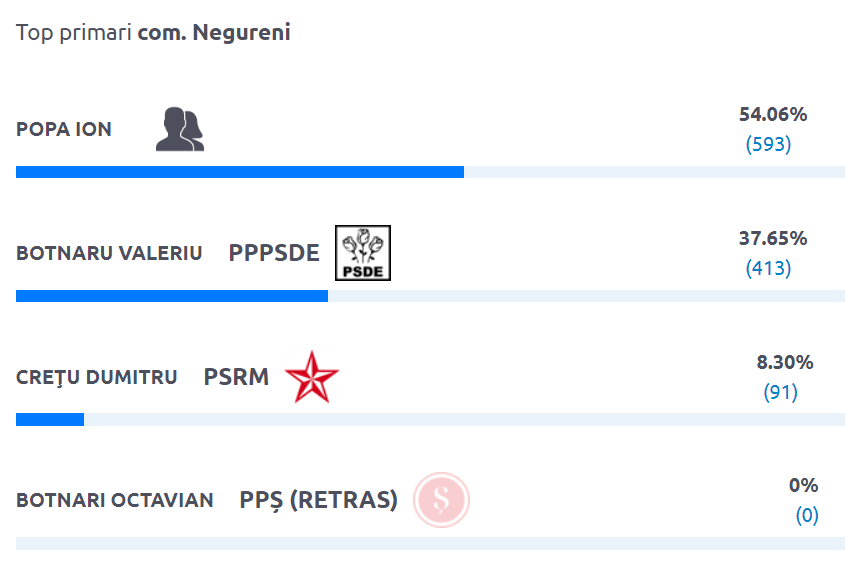This screenshot has width=867, height=582.
Task: Click Crețu Dumitru's vote progress bar
Action: pyautogui.click(x=430, y=420)
